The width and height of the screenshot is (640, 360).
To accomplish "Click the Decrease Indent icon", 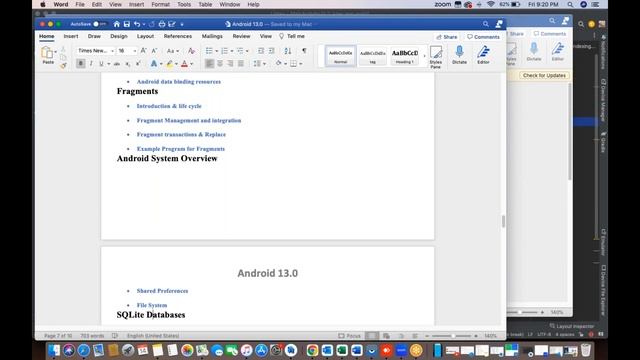I will (x=261, y=51).
